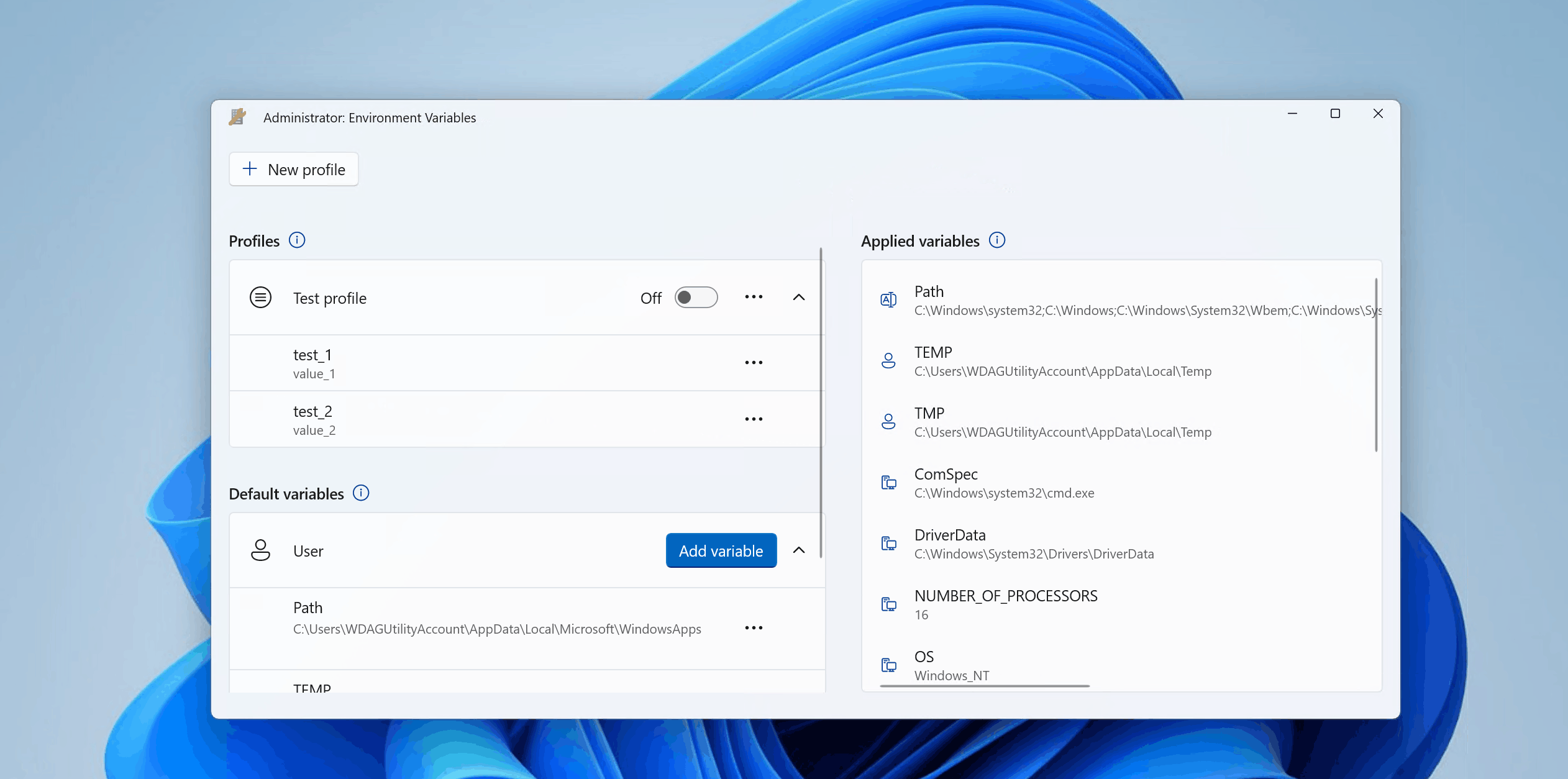Click the Test profile hamburger/reorder icon
Screen dimensions: 1568x779
coord(260,297)
